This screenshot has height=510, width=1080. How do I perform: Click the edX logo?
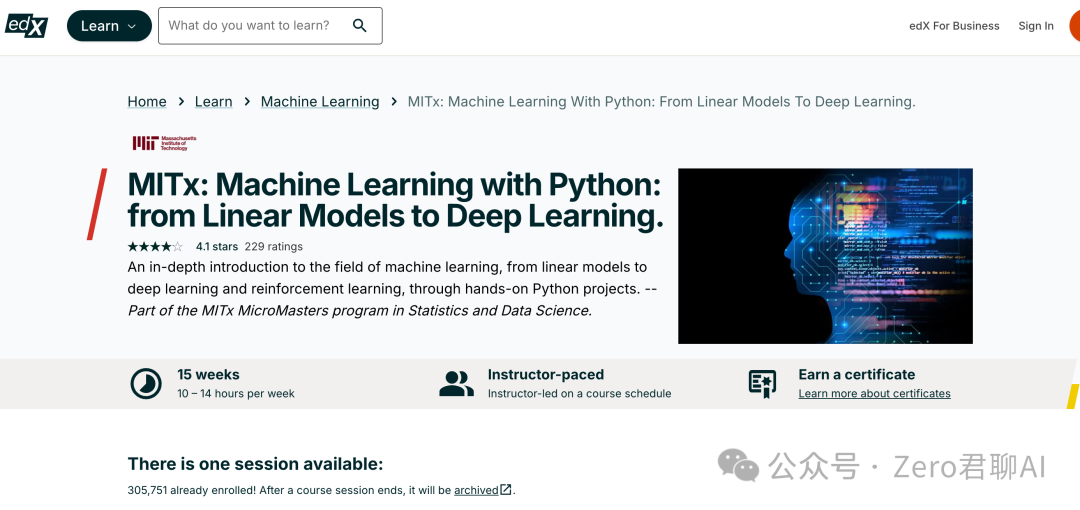point(26,25)
